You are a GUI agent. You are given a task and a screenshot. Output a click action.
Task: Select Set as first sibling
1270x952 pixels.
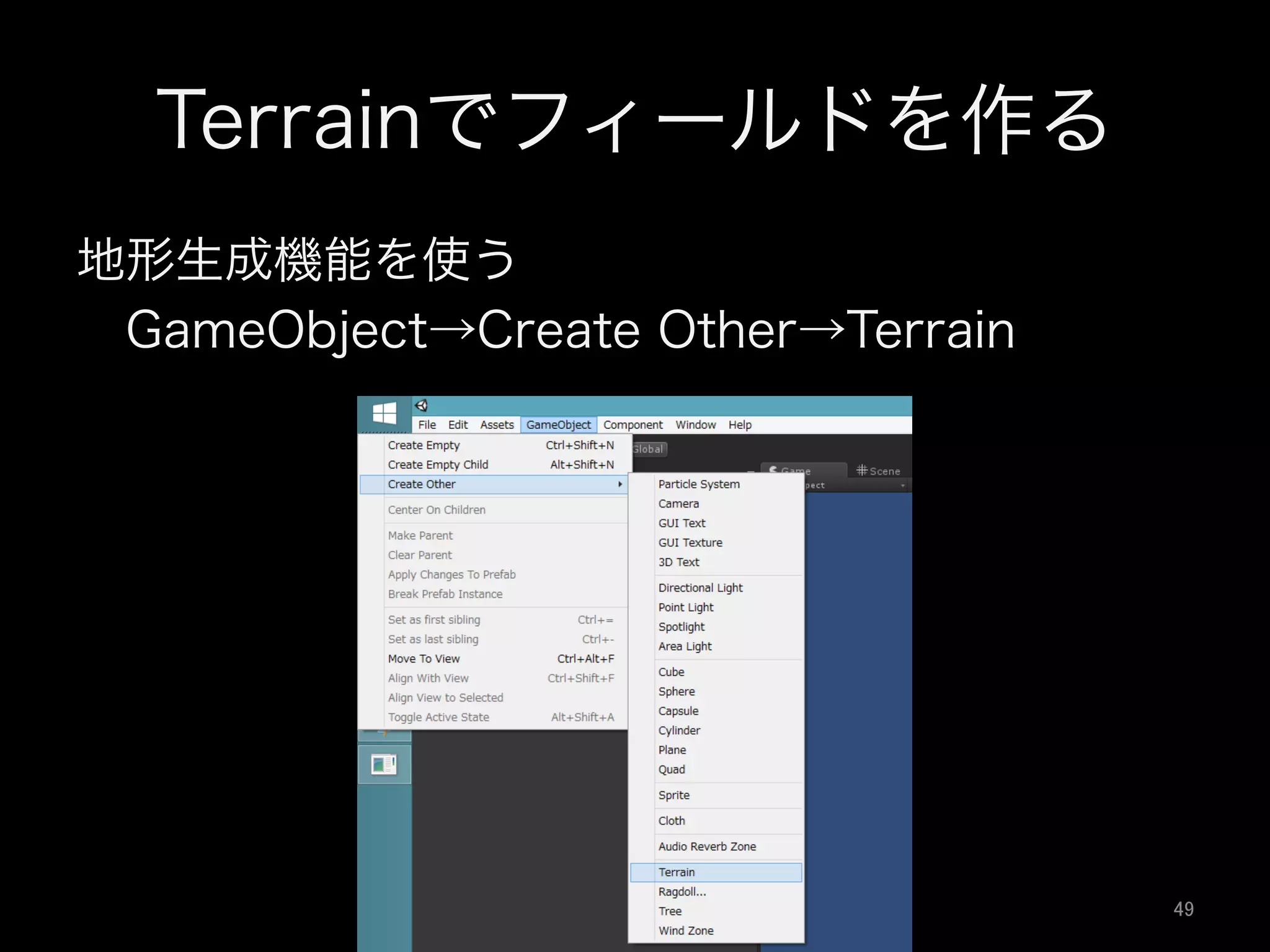tap(494, 619)
